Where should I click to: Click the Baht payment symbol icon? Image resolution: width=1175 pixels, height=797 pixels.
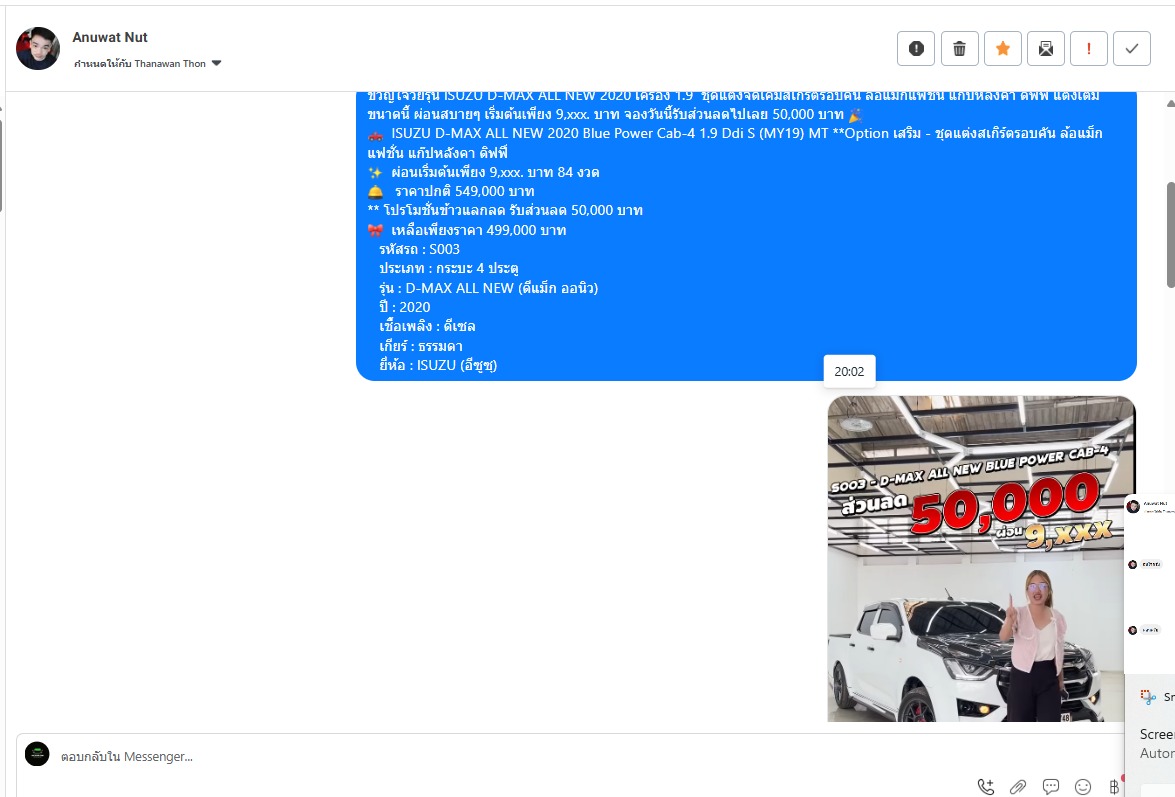[1114, 787]
